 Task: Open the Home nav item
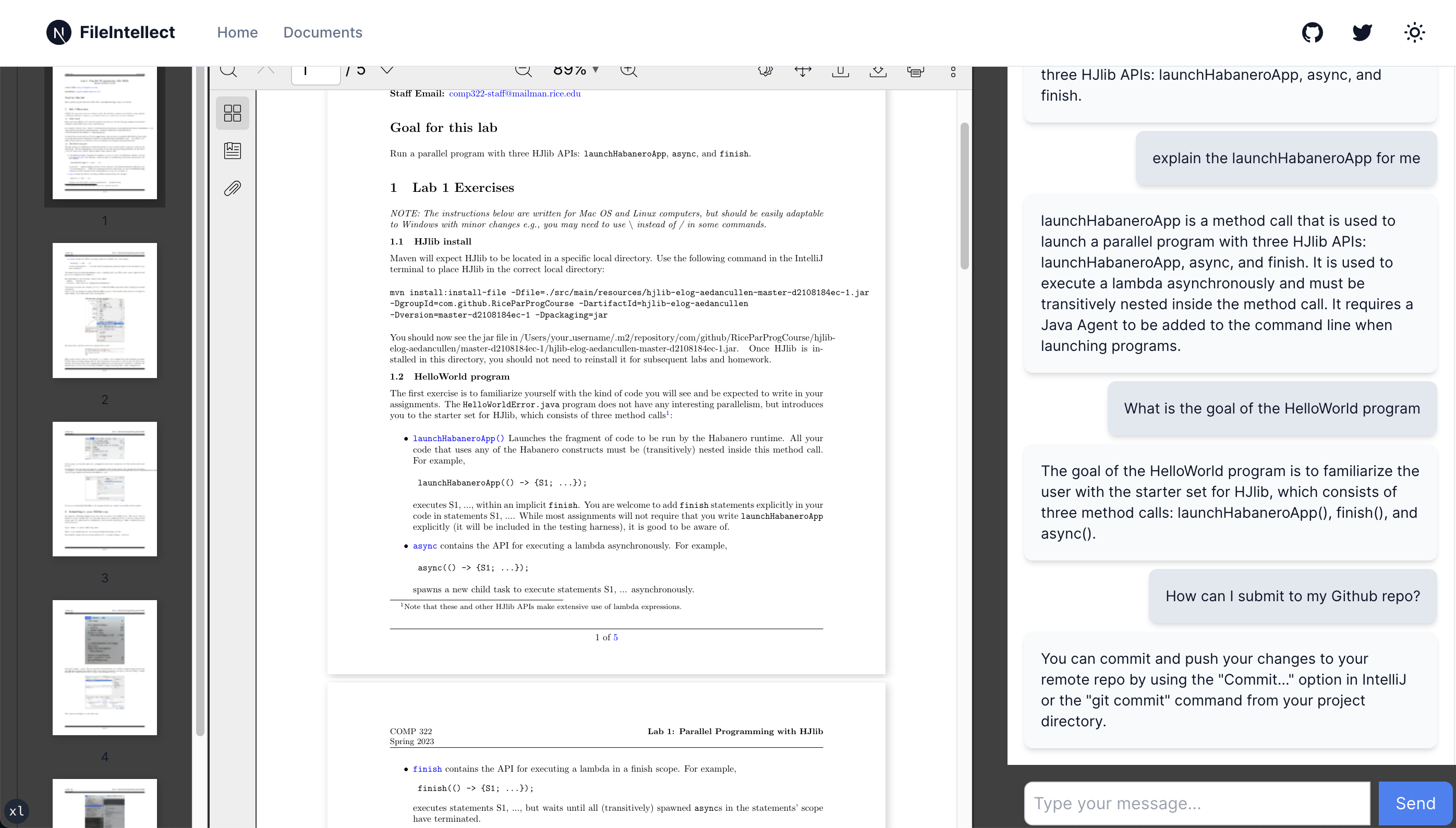(237, 32)
